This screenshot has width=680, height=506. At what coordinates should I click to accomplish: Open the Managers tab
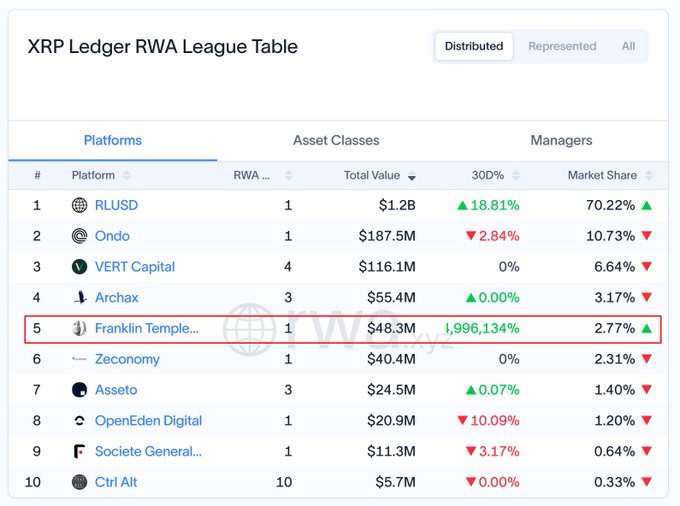(x=561, y=140)
